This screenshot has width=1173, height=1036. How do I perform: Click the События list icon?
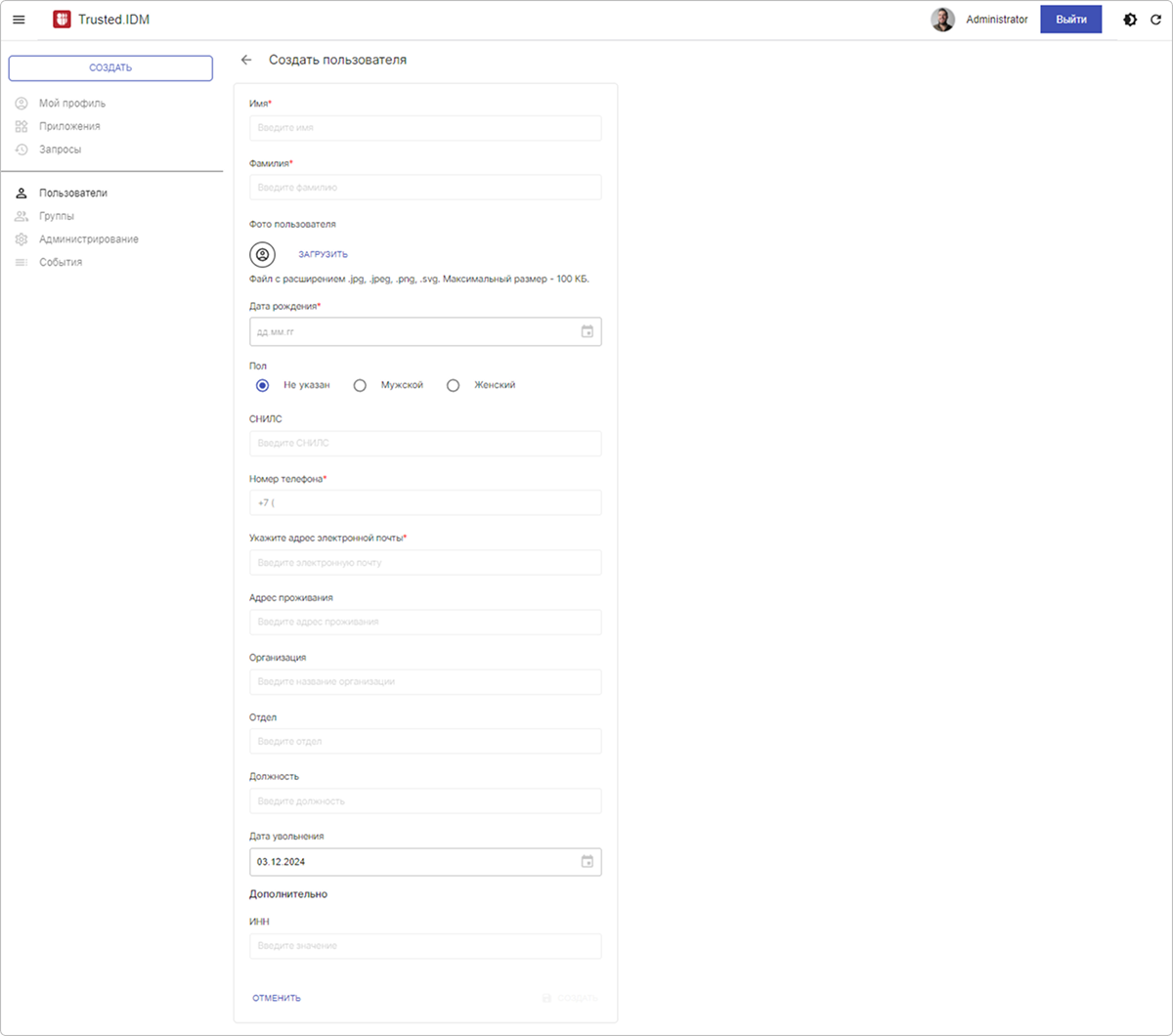pos(22,262)
